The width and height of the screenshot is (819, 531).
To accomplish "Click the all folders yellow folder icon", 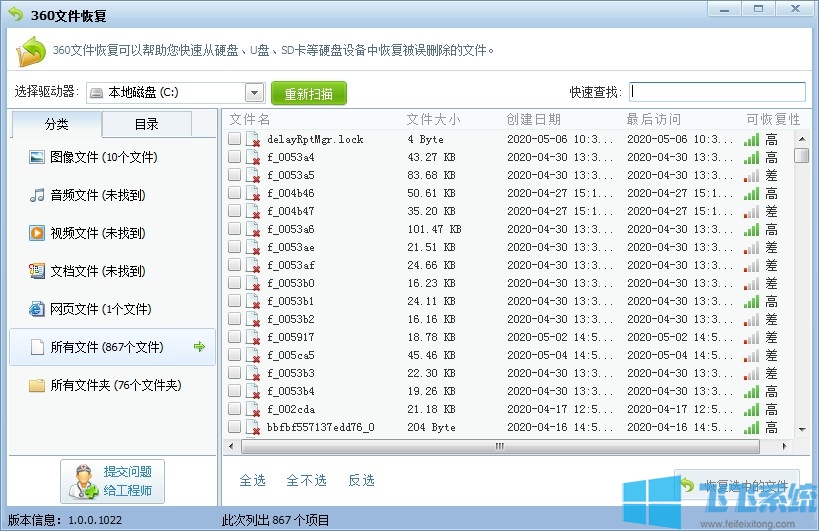I will coord(37,385).
